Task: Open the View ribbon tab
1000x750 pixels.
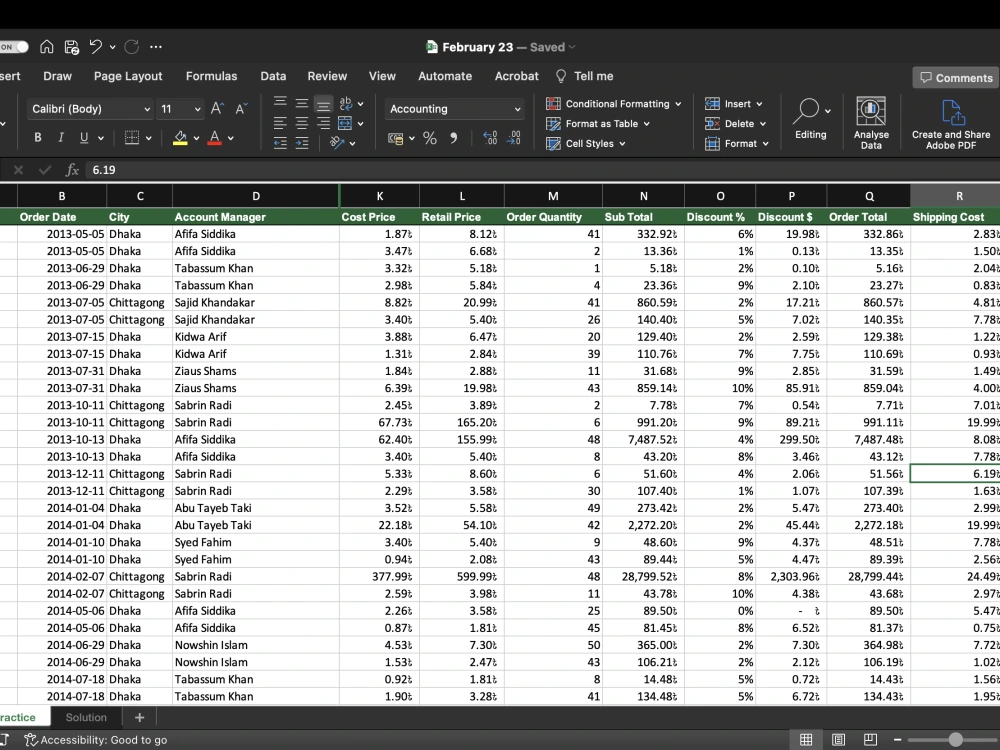Action: tap(382, 76)
